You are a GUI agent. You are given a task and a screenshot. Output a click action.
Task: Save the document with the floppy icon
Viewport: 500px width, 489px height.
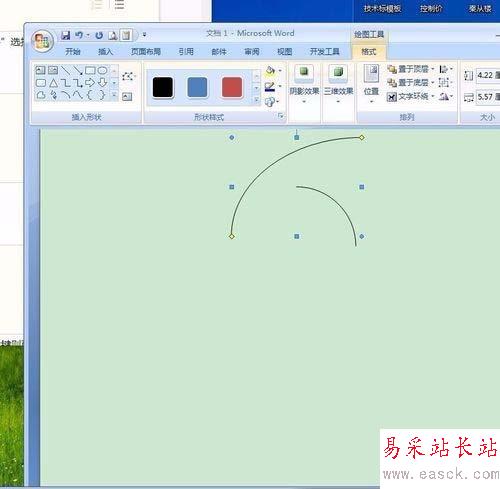(x=66, y=35)
